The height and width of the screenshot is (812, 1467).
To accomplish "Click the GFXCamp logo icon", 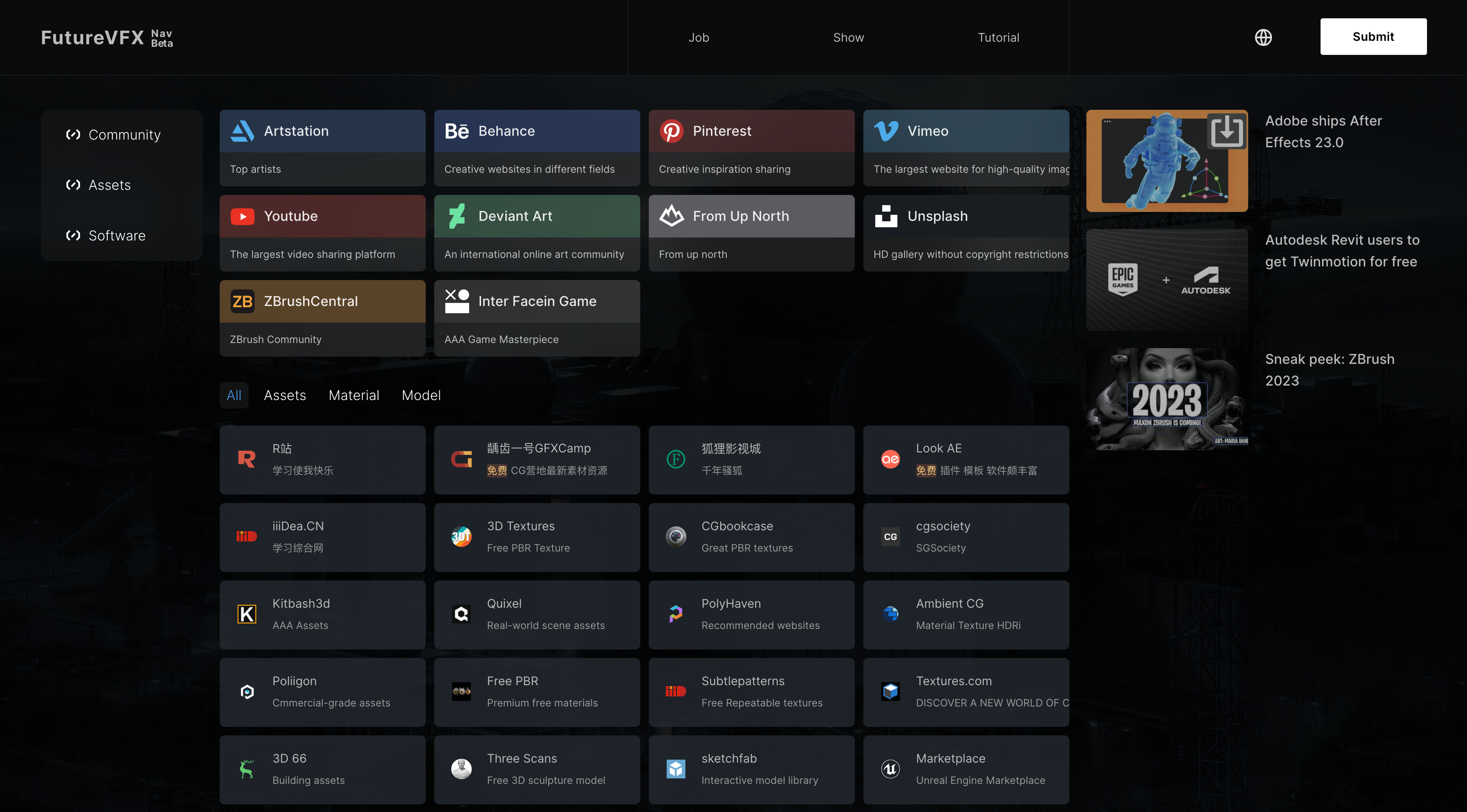I will (461, 459).
